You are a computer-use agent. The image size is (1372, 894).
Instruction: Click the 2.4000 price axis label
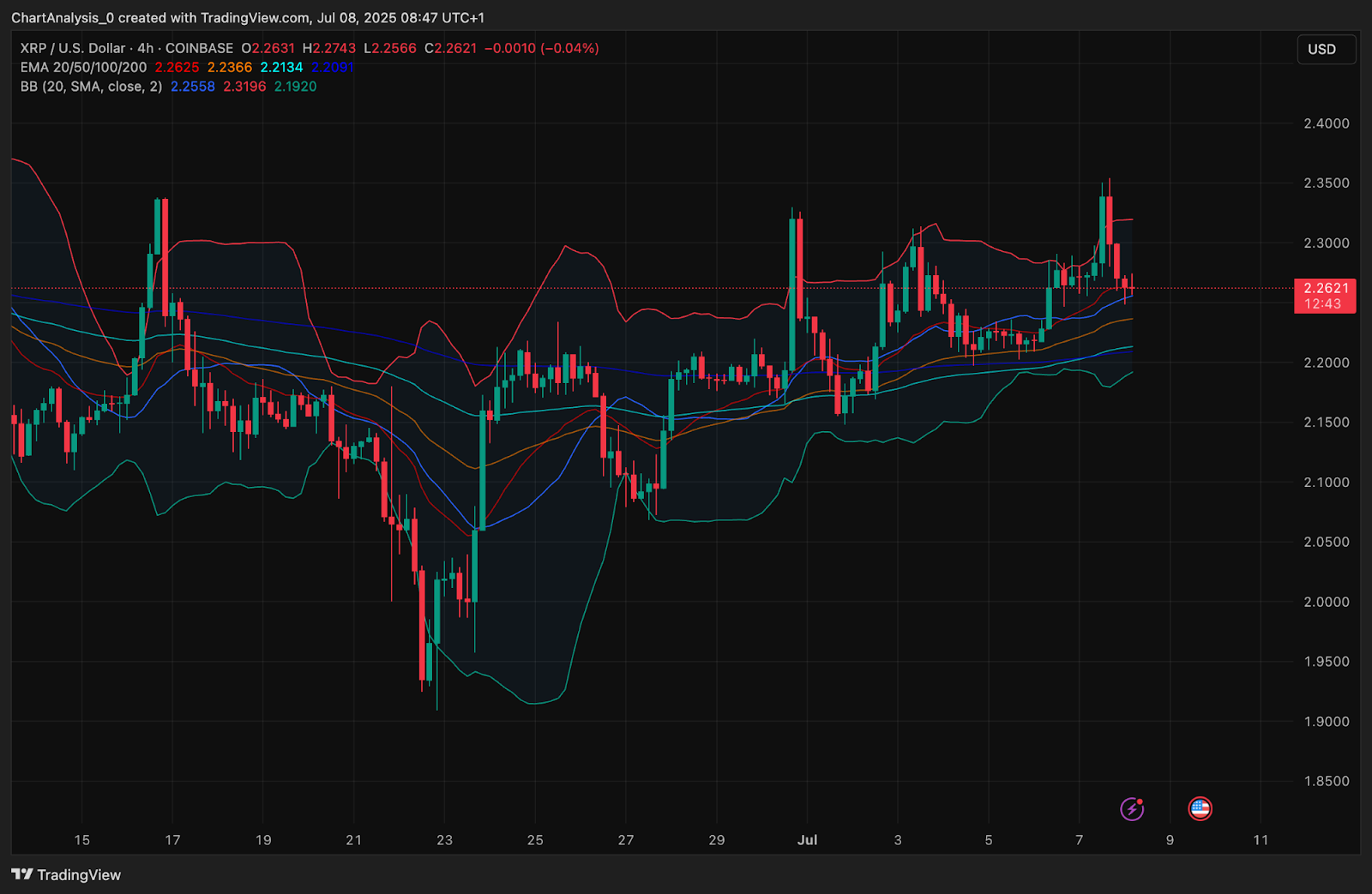tap(1326, 123)
